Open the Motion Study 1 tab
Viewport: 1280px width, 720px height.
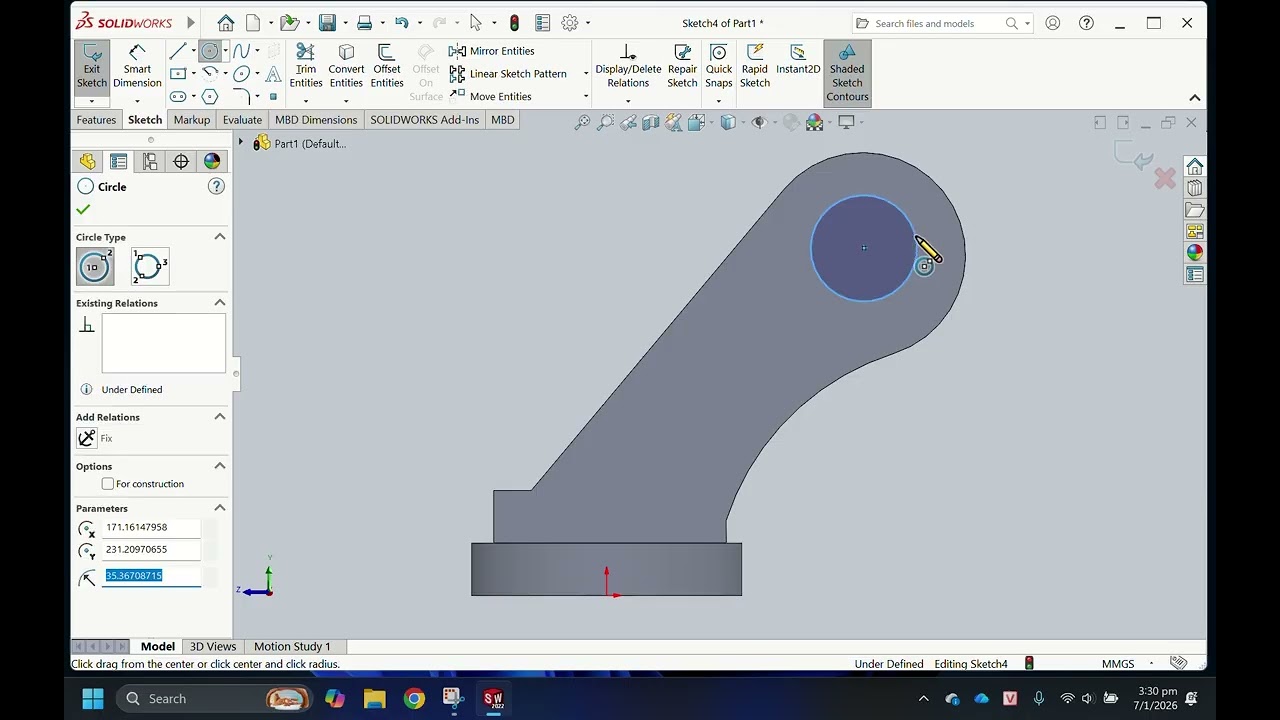292,647
